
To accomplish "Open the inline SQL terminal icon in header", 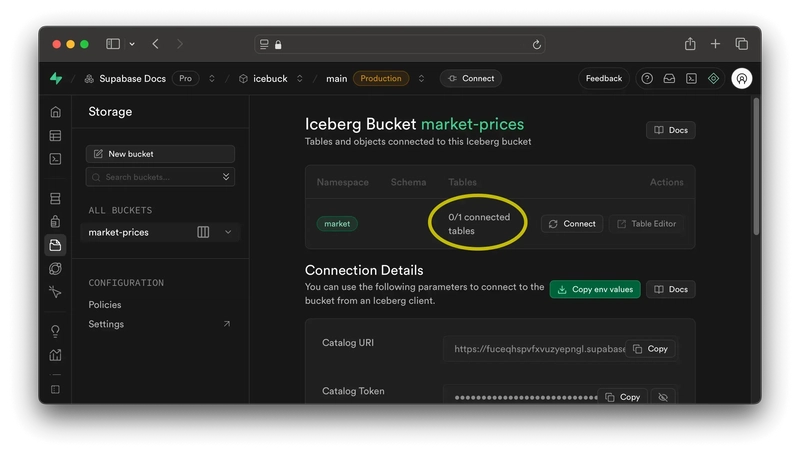I will tap(691, 79).
